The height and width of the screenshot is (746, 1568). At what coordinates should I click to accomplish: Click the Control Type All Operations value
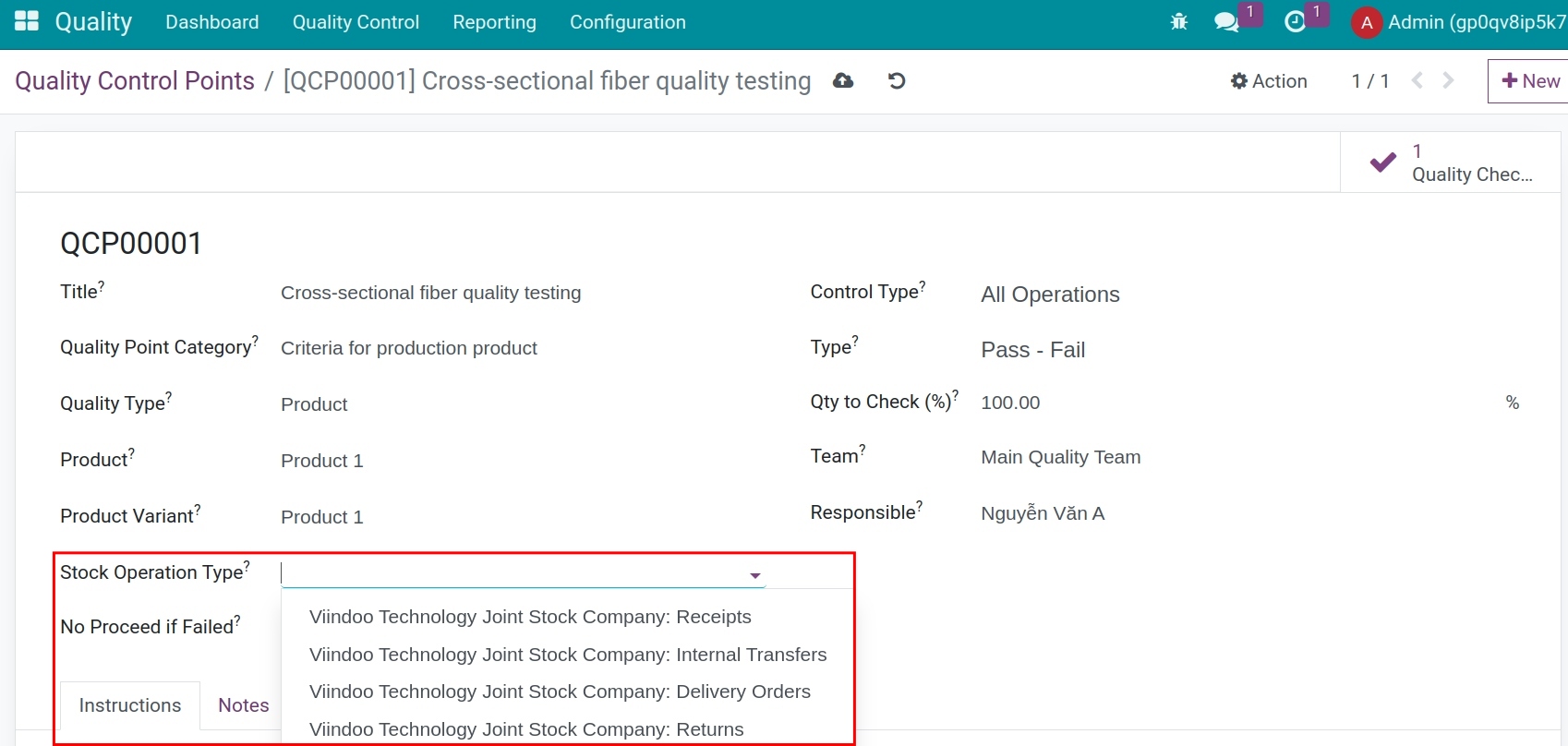[x=1050, y=295]
